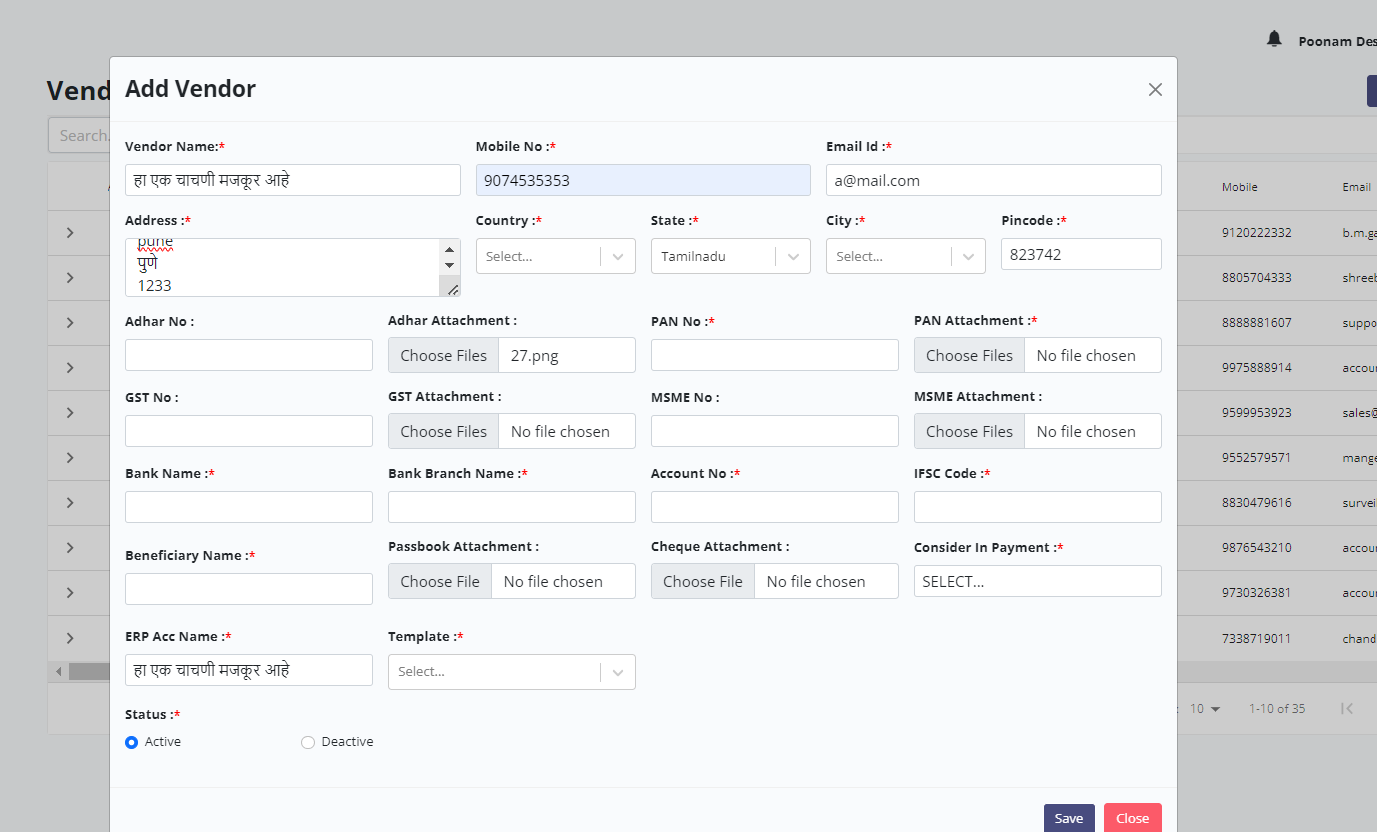Click the Adhar No input field
Screen dimensions: 1377x832
249,355
